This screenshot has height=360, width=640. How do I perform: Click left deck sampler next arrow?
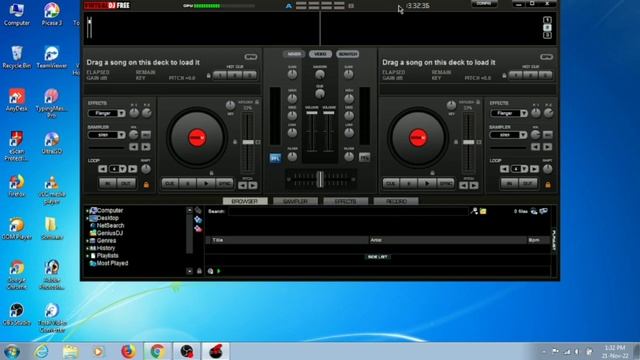pyautogui.click(x=146, y=147)
